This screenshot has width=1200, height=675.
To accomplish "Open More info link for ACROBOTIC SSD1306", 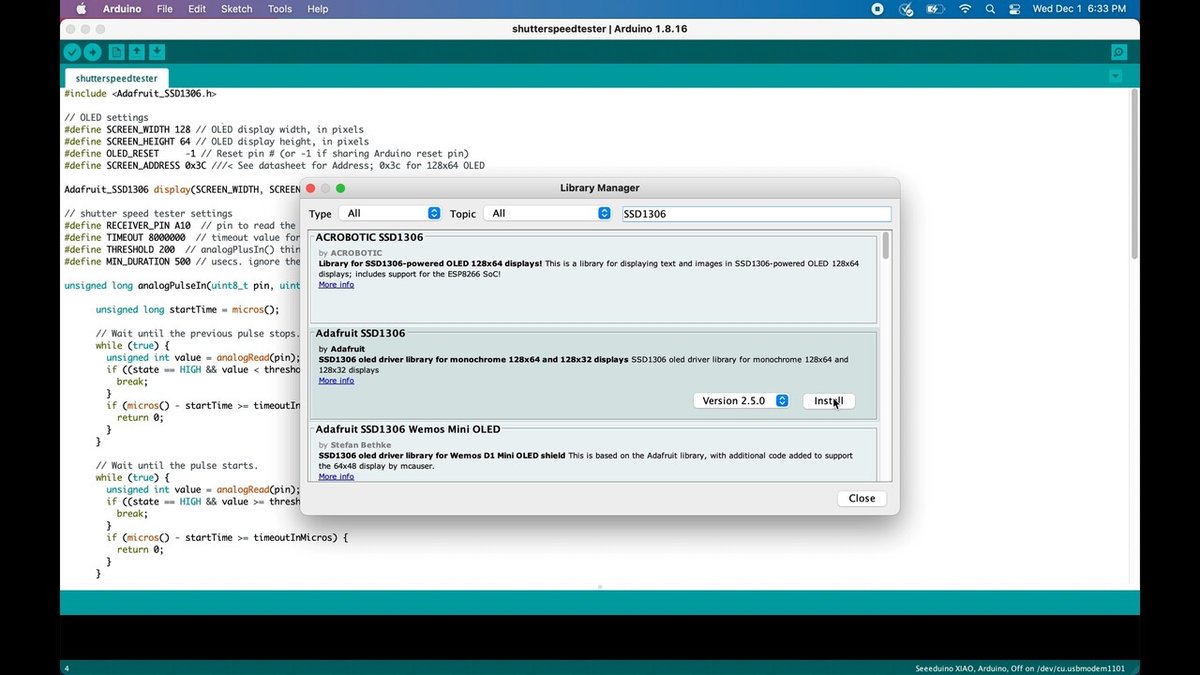I will coord(336,285).
